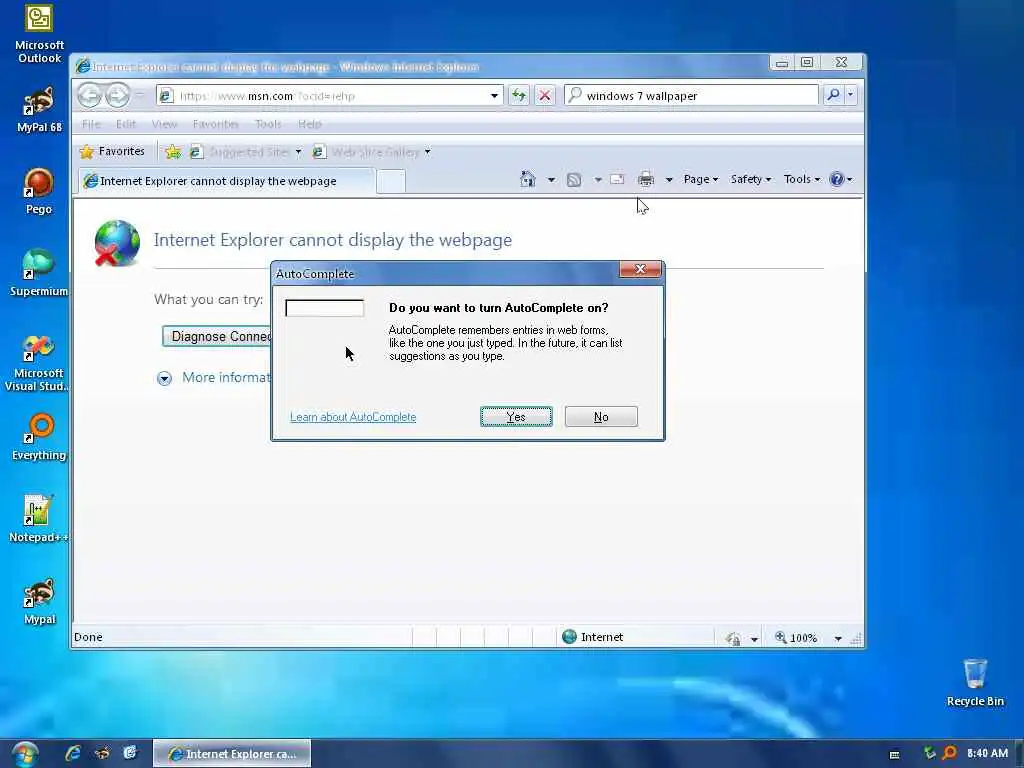Screen dimensions: 1024x768
Task: Select the 'Internet Explorer cannot display' tab
Action: 227,181
